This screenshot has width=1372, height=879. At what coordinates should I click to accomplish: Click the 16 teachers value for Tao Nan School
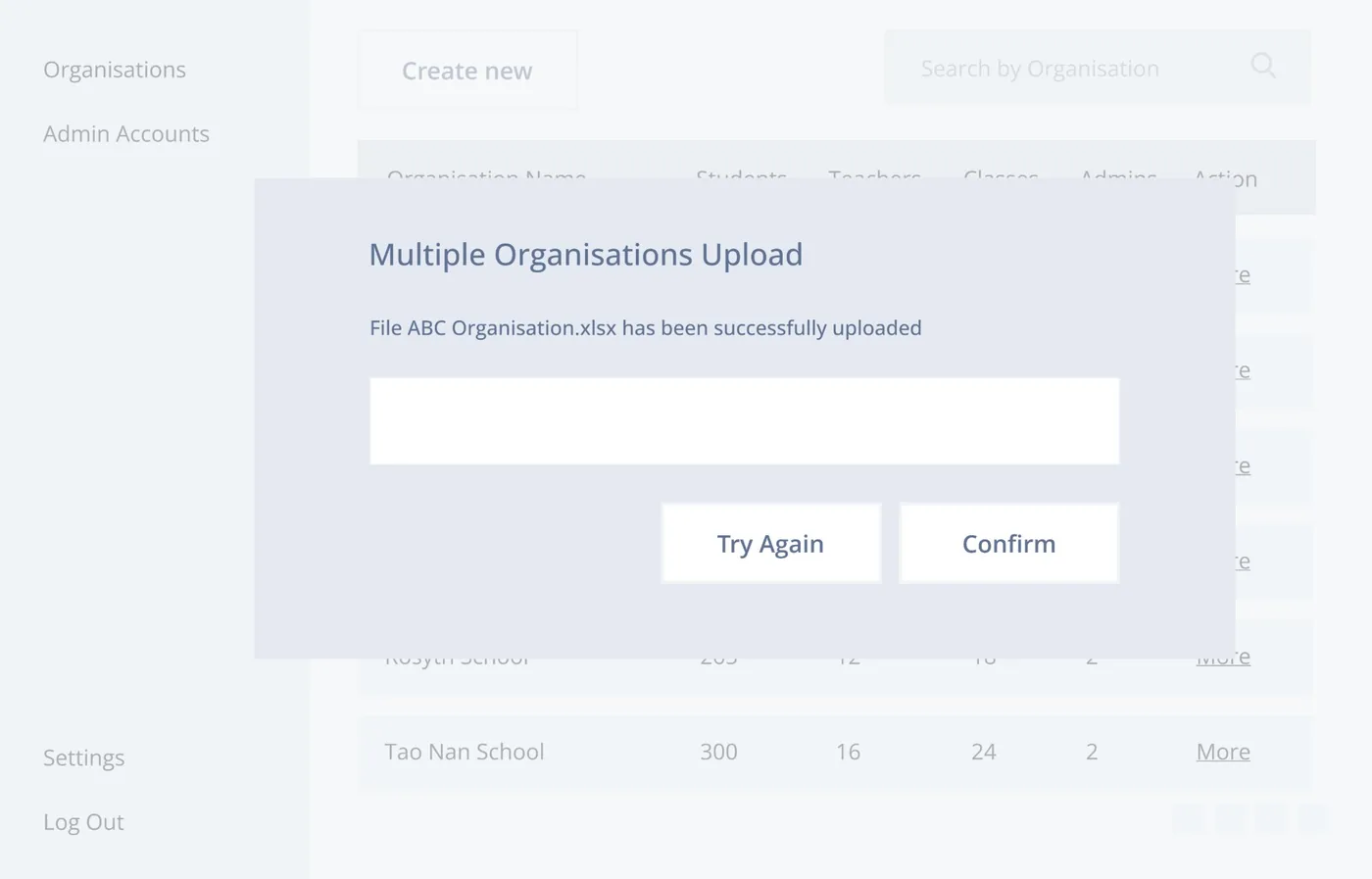point(848,752)
